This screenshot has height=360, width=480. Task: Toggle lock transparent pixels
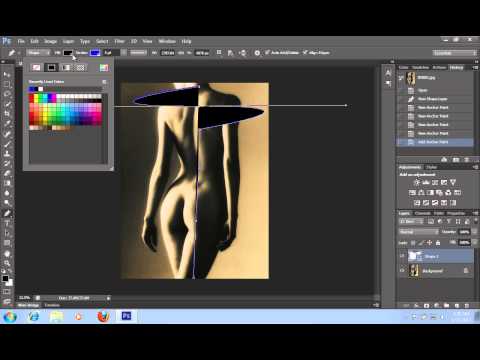[x=413, y=243]
